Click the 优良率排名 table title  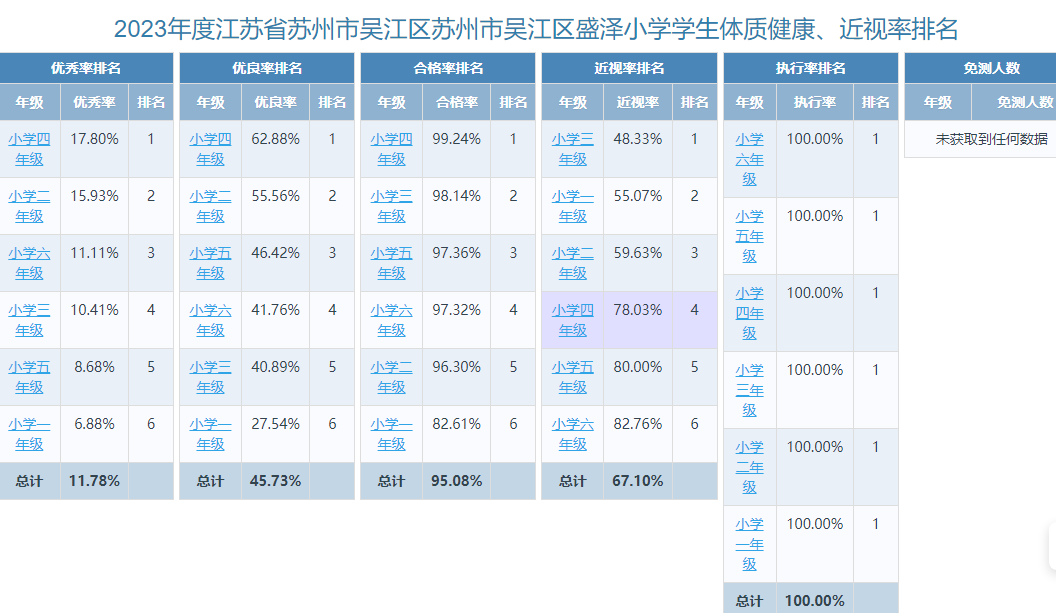tap(267, 68)
